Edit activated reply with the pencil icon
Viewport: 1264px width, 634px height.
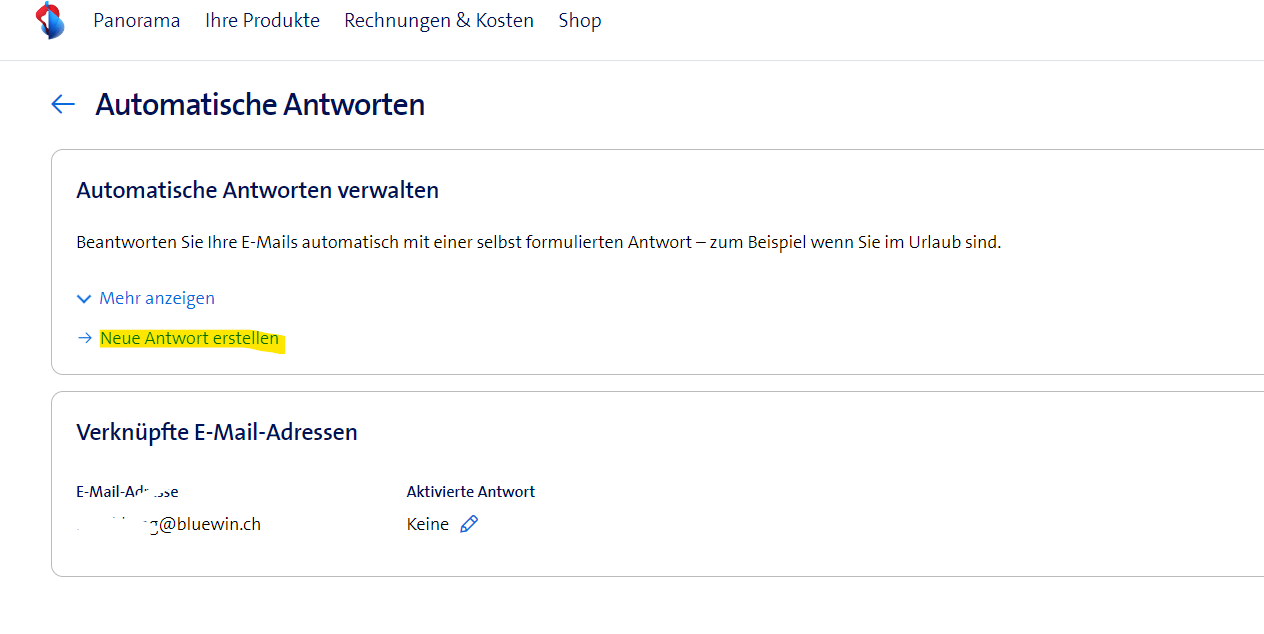[x=469, y=524]
